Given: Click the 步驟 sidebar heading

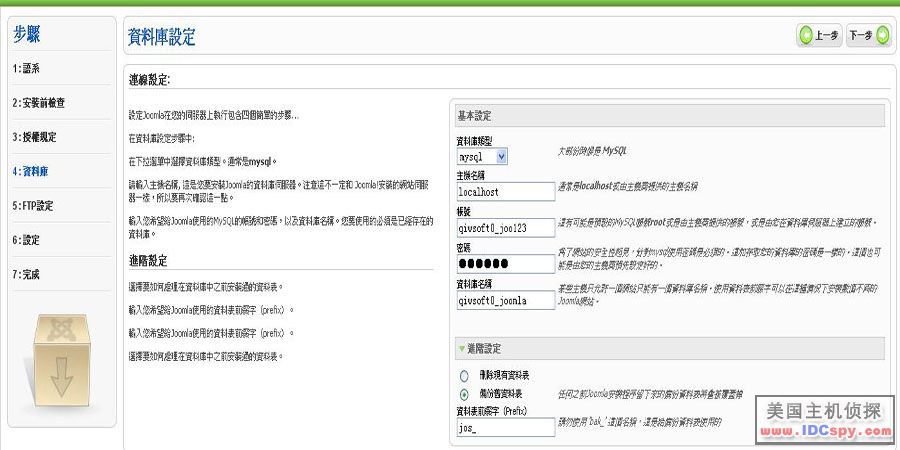Looking at the screenshot, I should (x=26, y=34).
